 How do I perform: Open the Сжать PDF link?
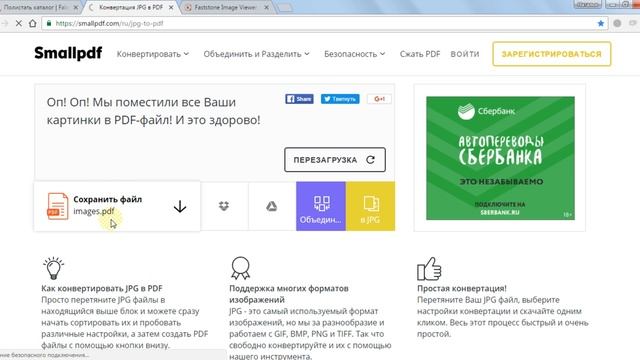tap(420, 54)
